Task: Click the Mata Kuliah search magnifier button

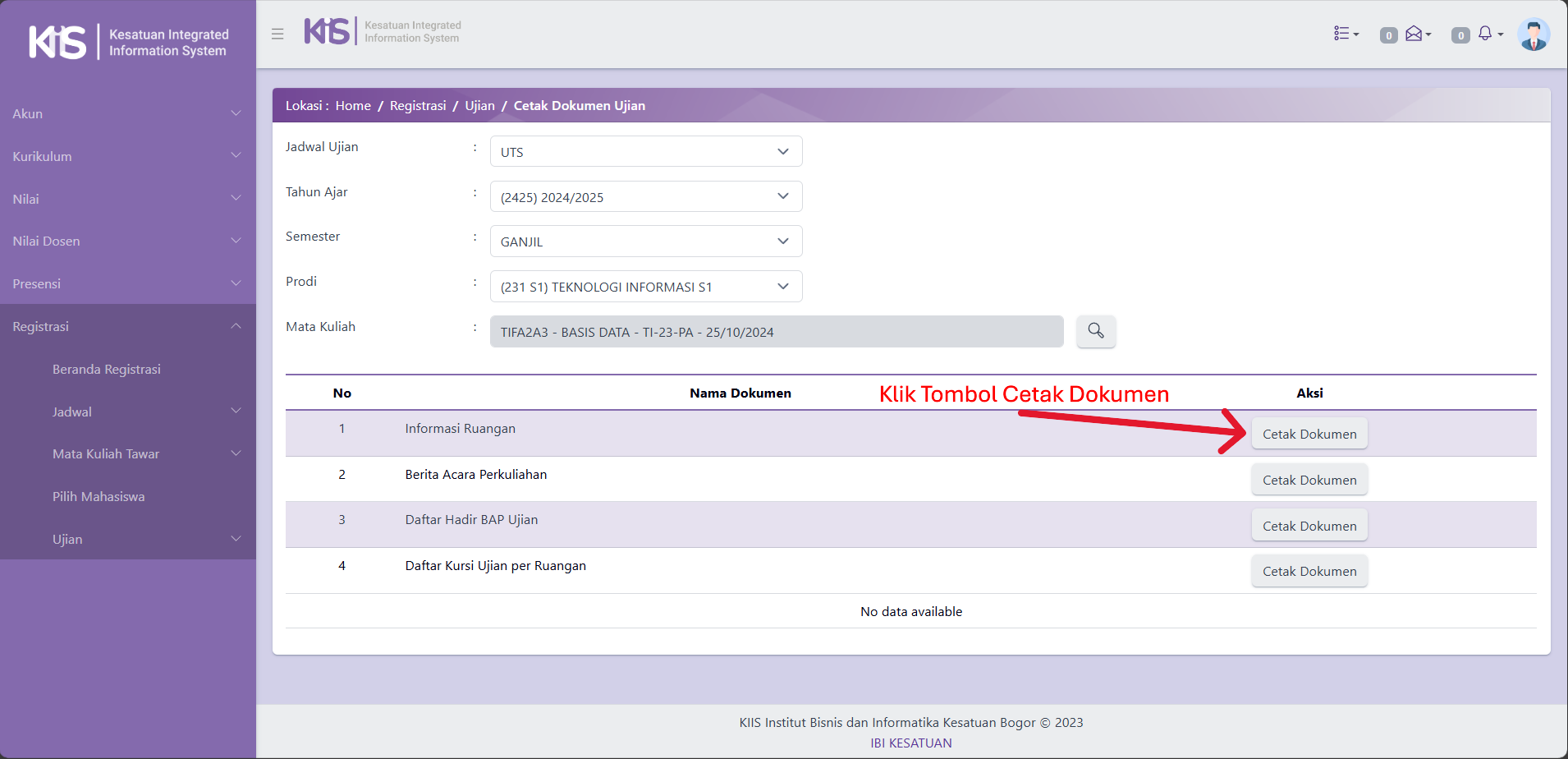Action: [x=1095, y=331]
